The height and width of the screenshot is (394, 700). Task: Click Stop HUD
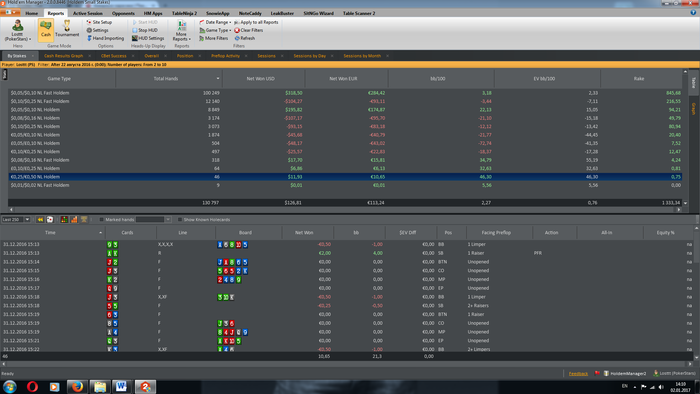(x=145, y=30)
